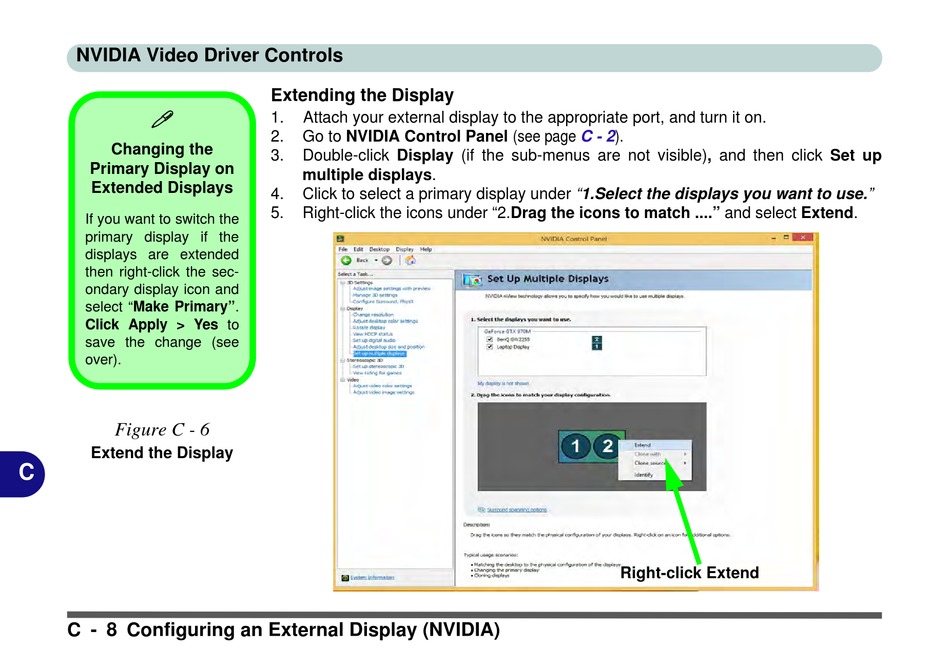
Task: Open the Back history dropdown arrow
Action: point(376,261)
